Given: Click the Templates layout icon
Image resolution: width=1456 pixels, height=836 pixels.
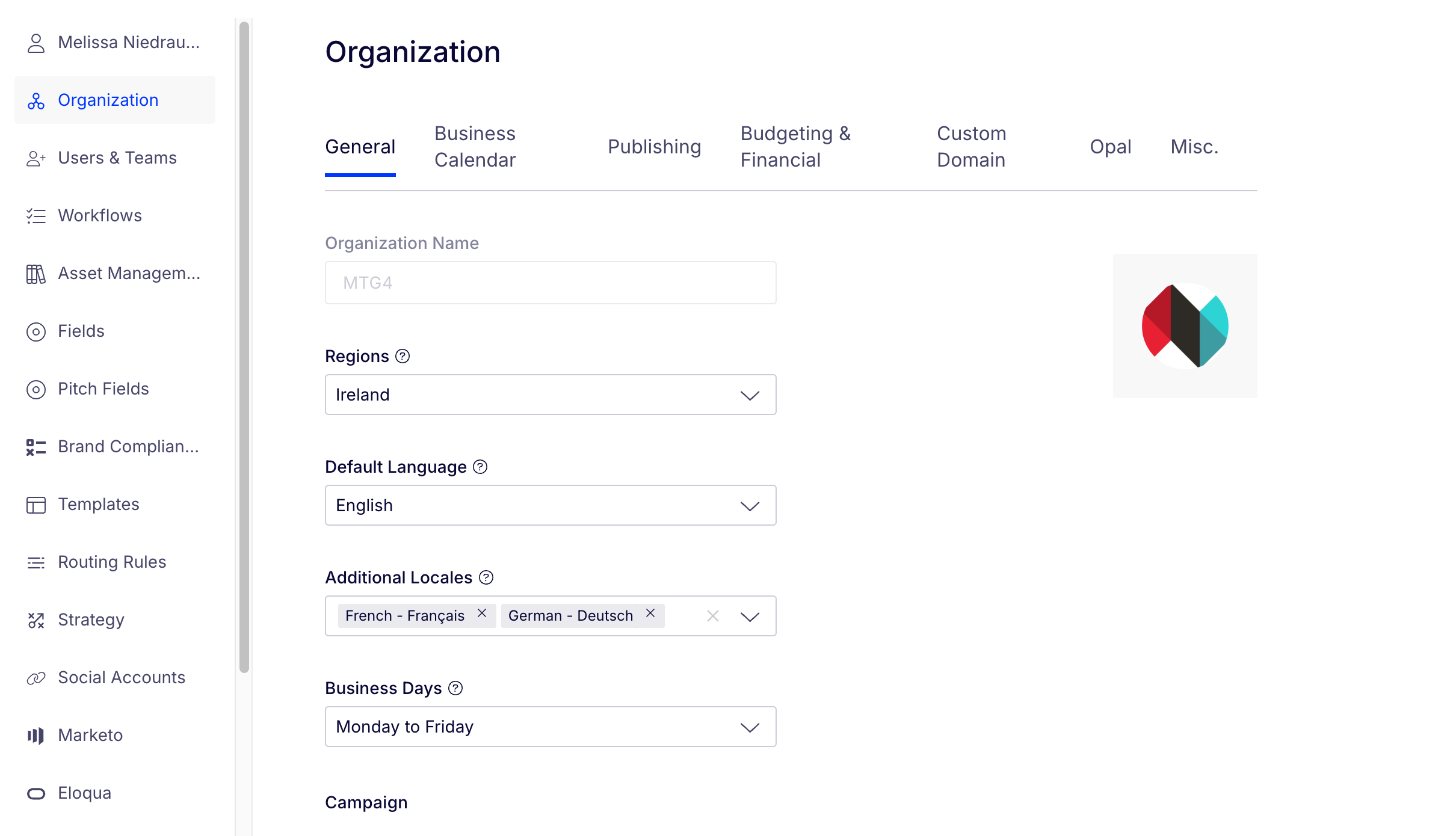Looking at the screenshot, I should (36, 505).
